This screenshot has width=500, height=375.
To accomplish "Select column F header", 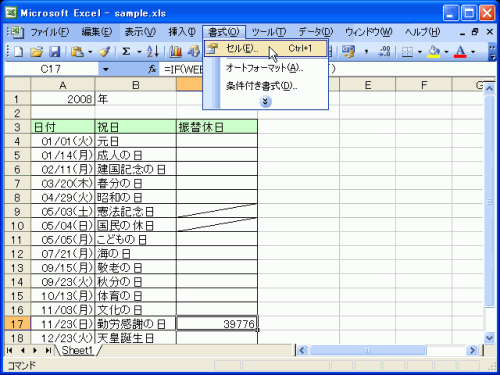I will (424, 85).
